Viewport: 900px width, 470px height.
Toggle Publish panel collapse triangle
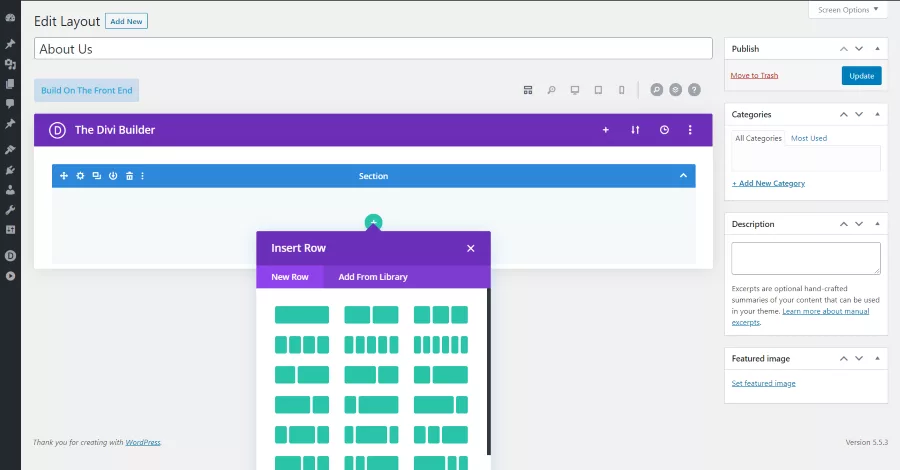877,49
